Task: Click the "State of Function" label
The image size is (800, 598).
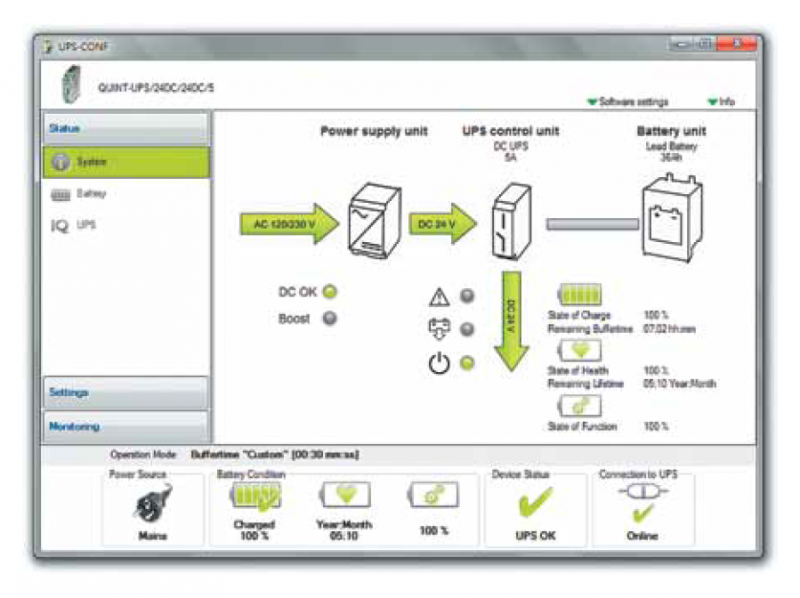Action: click(582, 426)
